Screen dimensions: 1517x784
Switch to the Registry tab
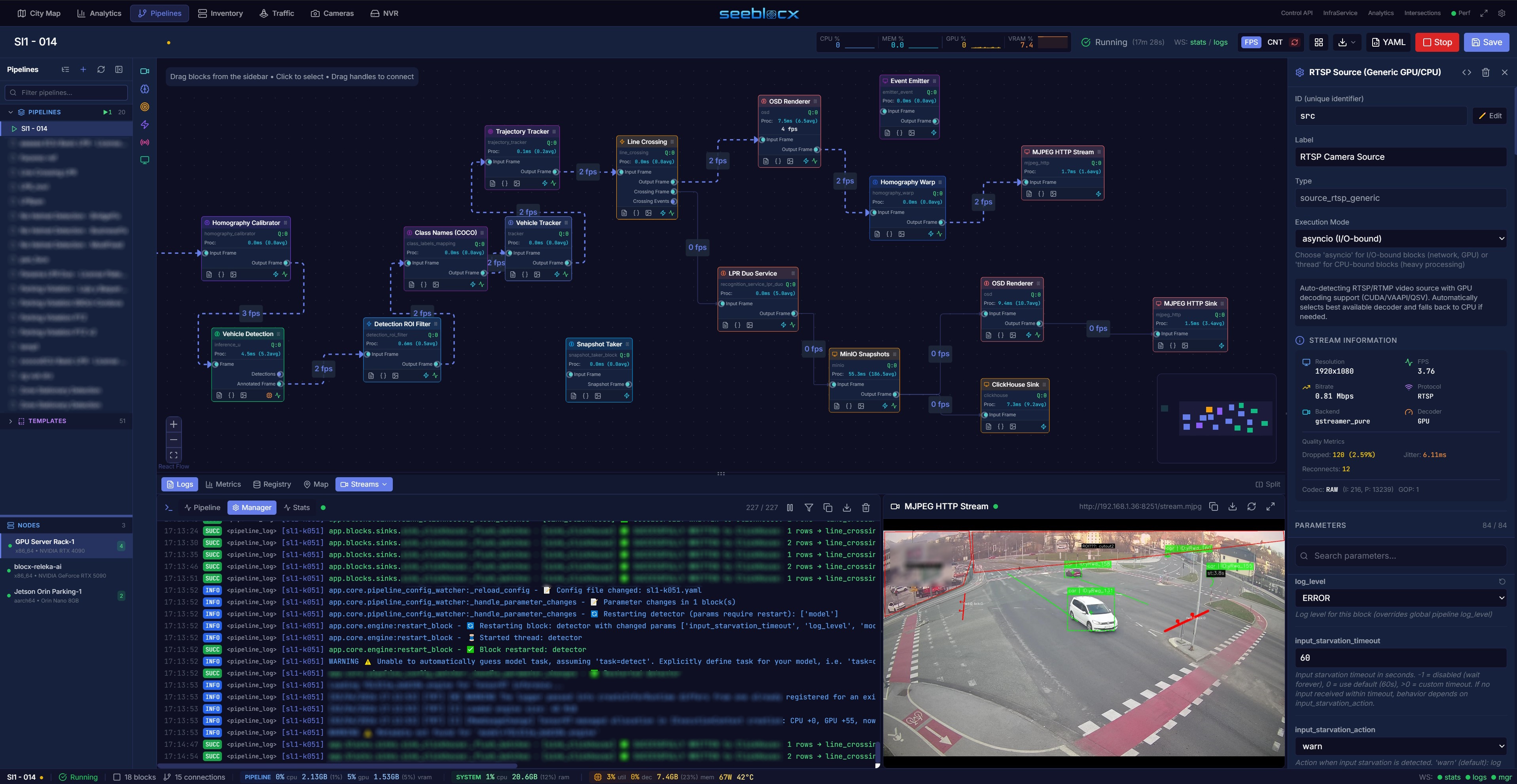[272, 484]
